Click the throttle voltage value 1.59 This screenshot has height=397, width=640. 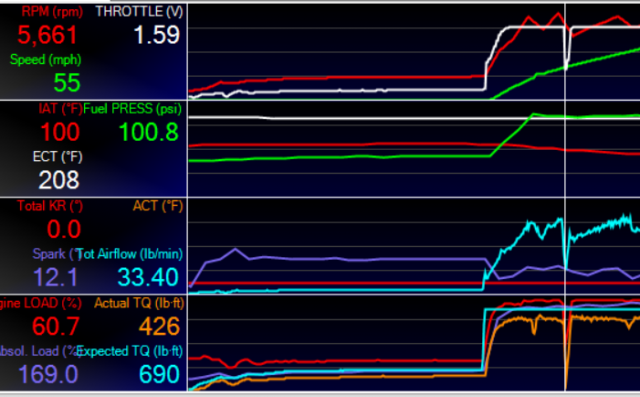pos(157,35)
